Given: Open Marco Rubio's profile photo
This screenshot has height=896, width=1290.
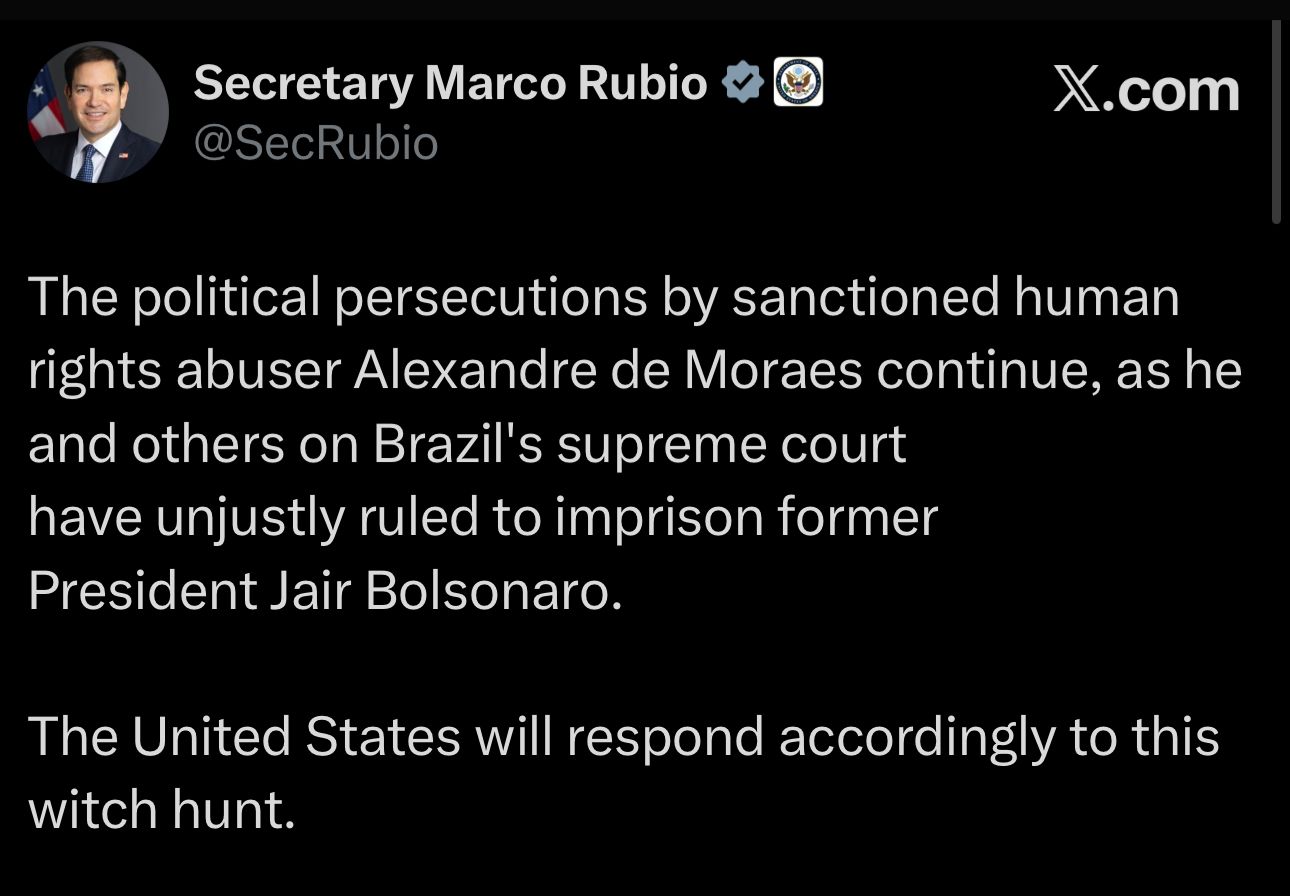Looking at the screenshot, I should coord(97,112).
